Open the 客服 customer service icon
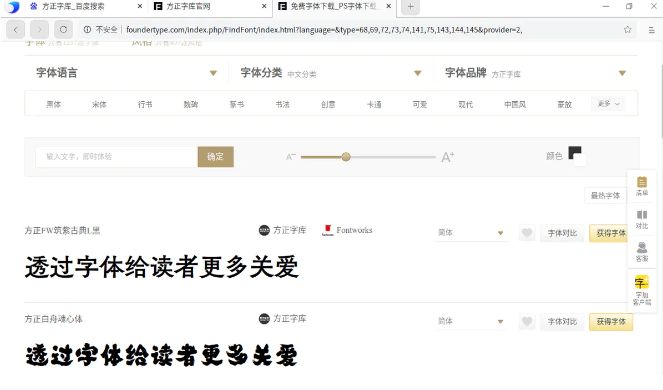The width and height of the screenshot is (663, 390). tap(642, 252)
